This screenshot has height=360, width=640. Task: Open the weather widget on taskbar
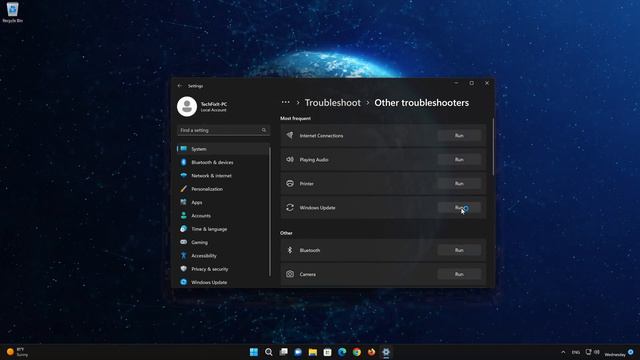17,352
